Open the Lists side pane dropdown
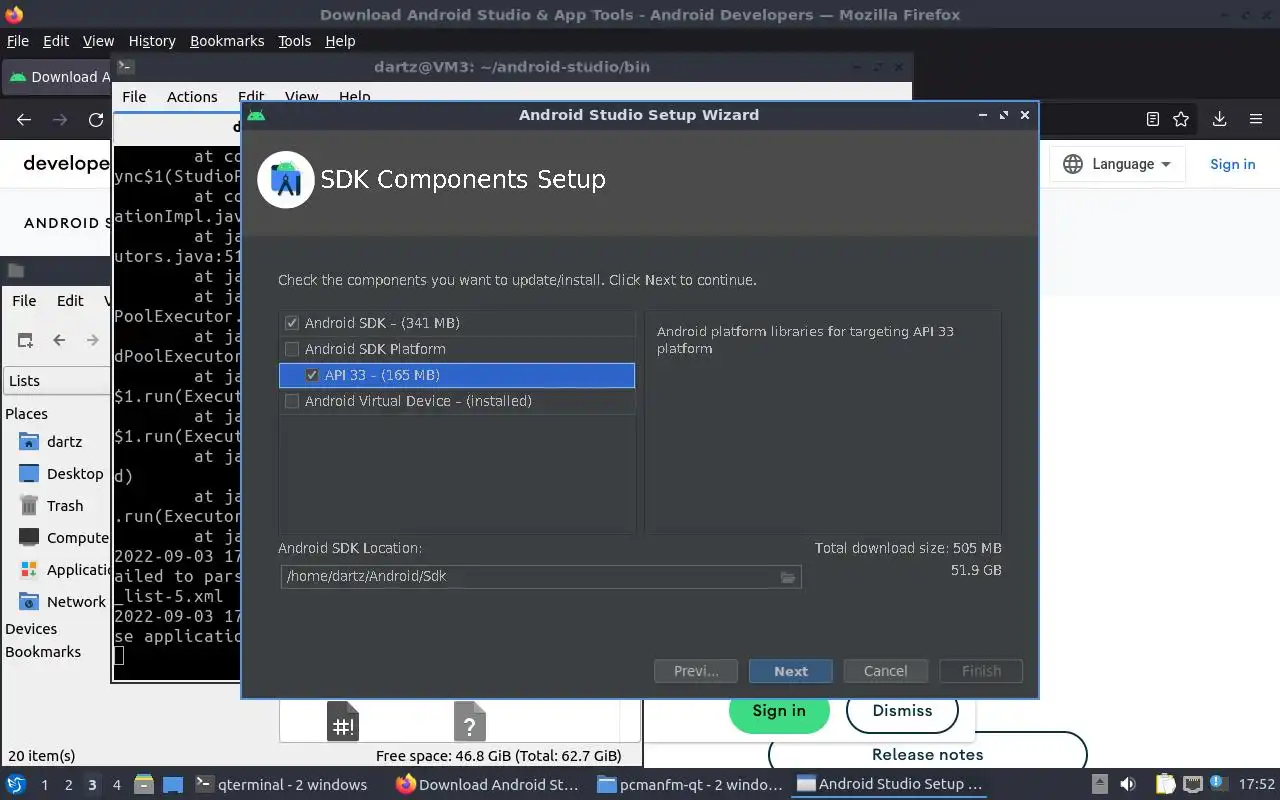The height and width of the screenshot is (800, 1280). click(x=56, y=381)
